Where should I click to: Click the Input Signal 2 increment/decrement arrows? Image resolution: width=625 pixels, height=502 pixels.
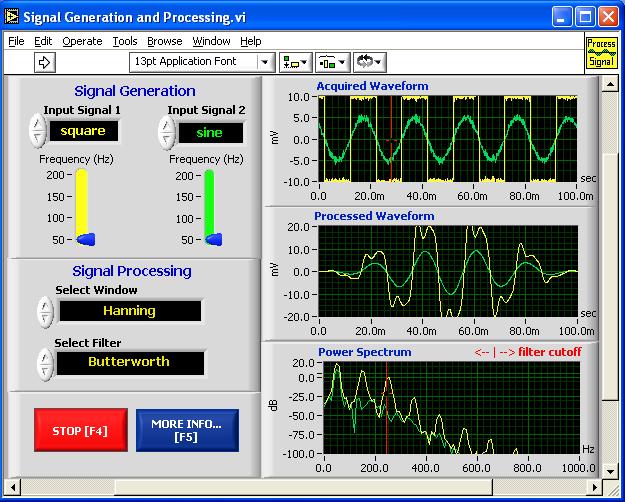[167, 132]
